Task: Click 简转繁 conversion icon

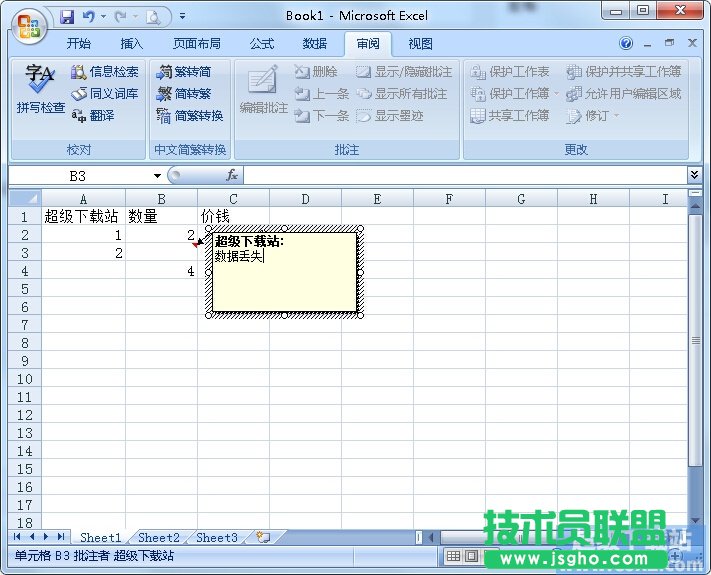Action: pos(185,94)
